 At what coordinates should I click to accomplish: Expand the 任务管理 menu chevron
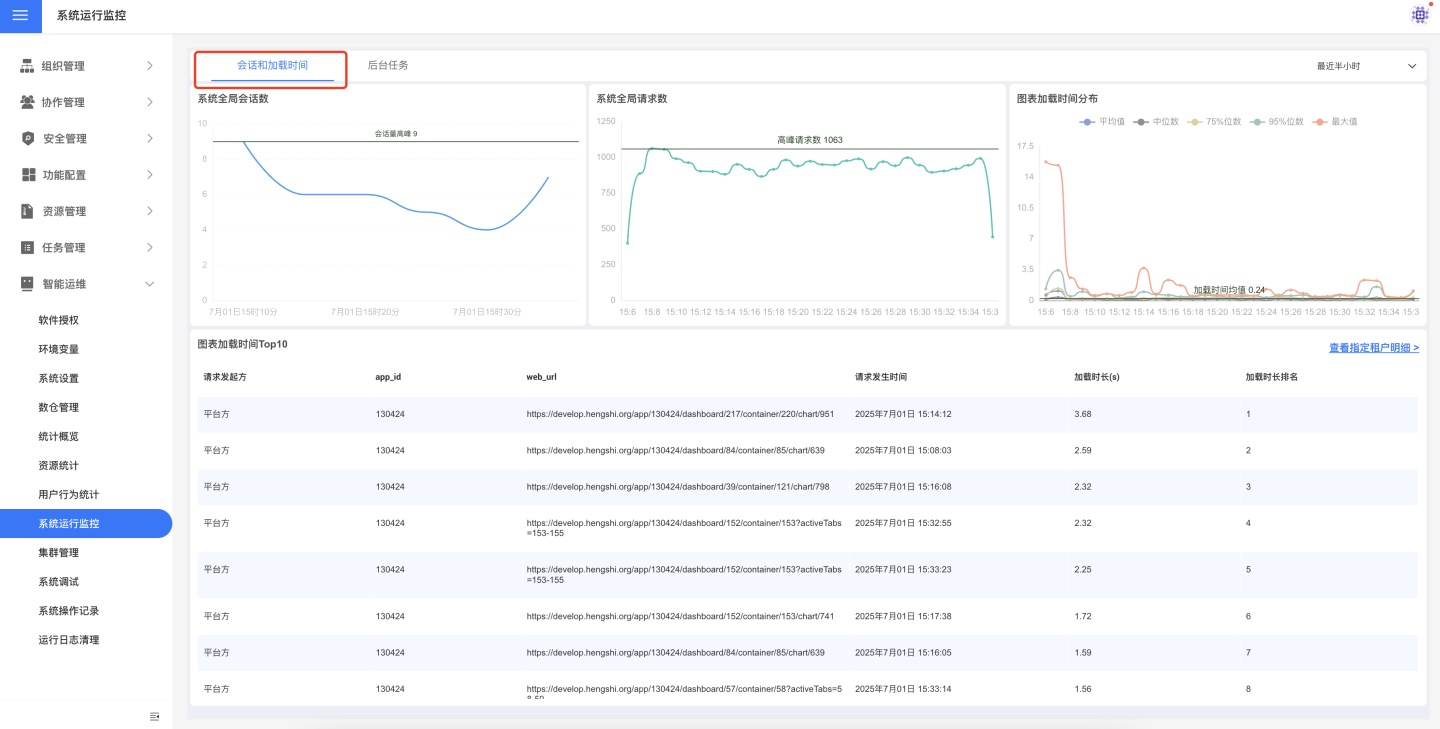[149, 248]
